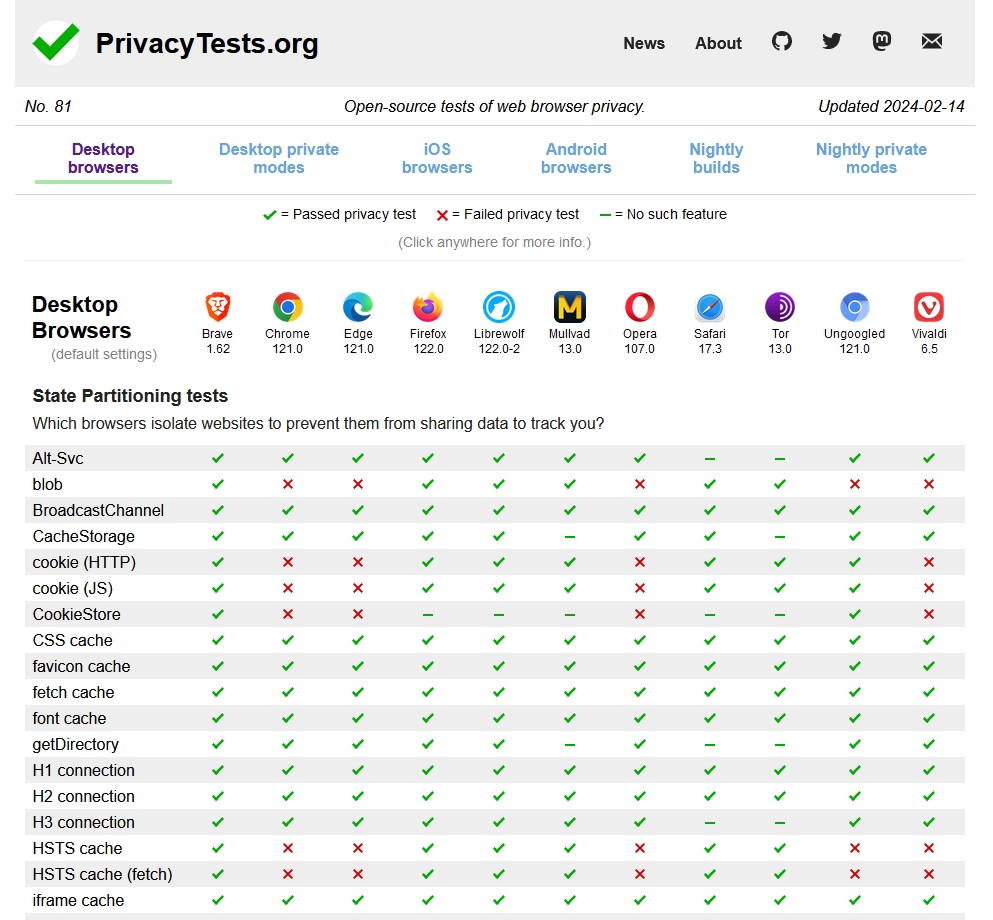Image resolution: width=993 pixels, height=920 pixels.
Task: Click the H2 connection row label
Action: [x=84, y=797]
